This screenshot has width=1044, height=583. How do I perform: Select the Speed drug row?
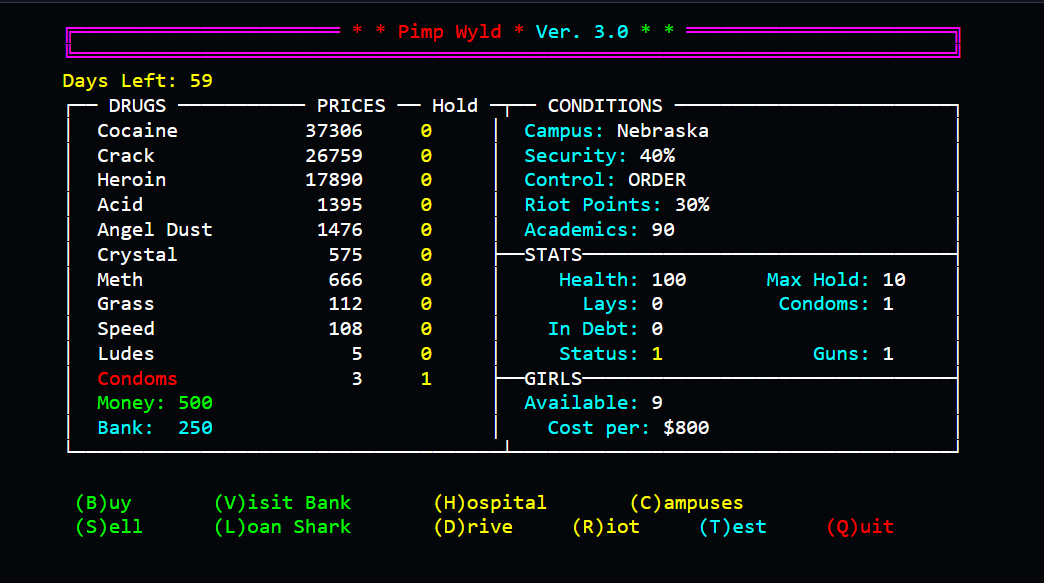[x=264, y=329]
